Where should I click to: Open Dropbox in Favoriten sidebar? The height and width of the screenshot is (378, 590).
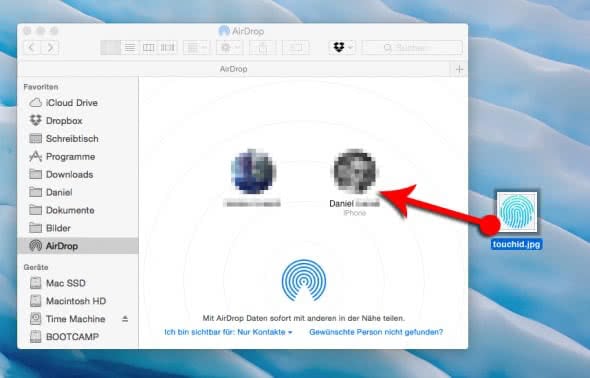tap(78, 121)
